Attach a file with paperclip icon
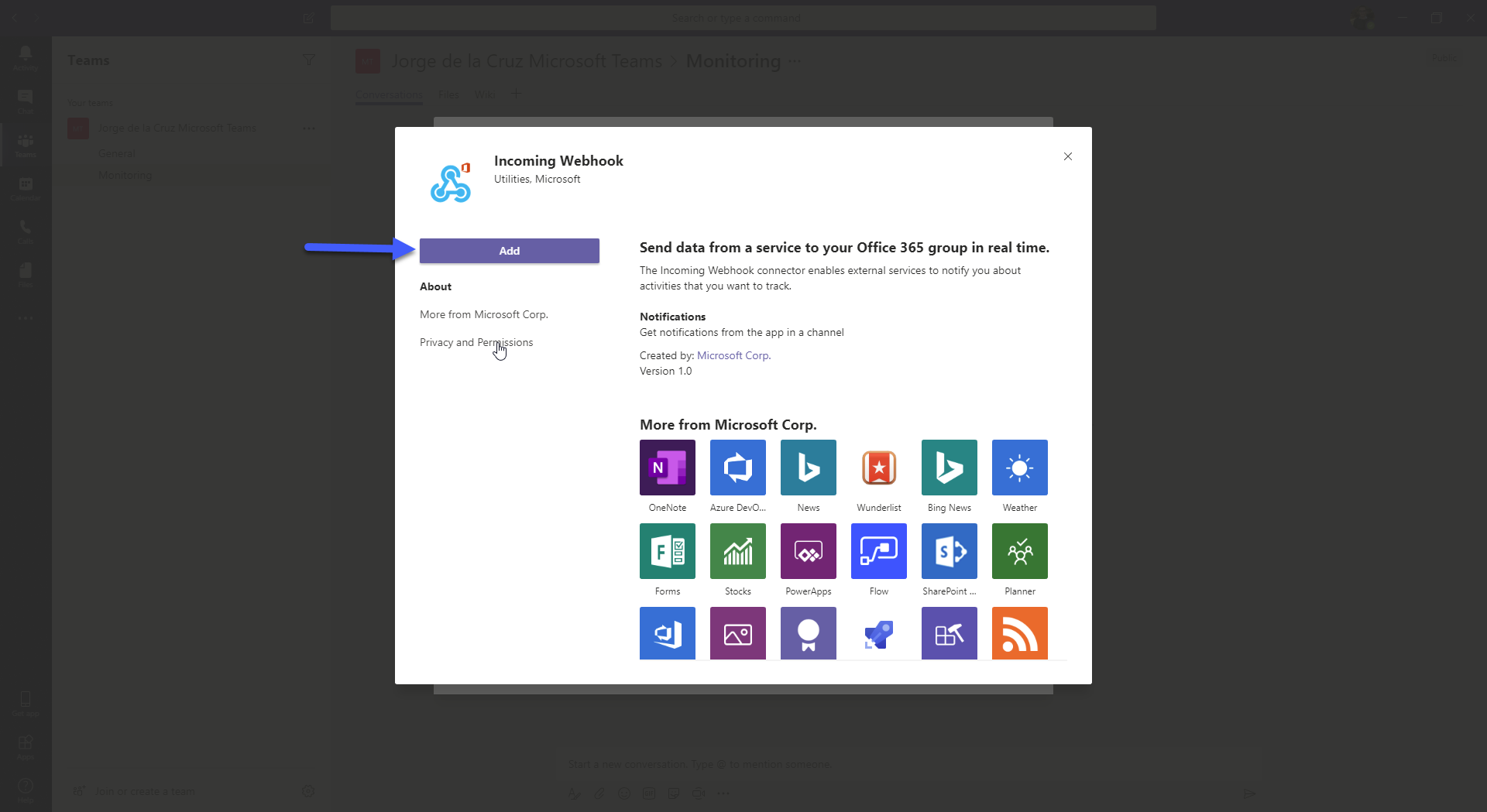The width and height of the screenshot is (1487, 812). [x=599, y=793]
